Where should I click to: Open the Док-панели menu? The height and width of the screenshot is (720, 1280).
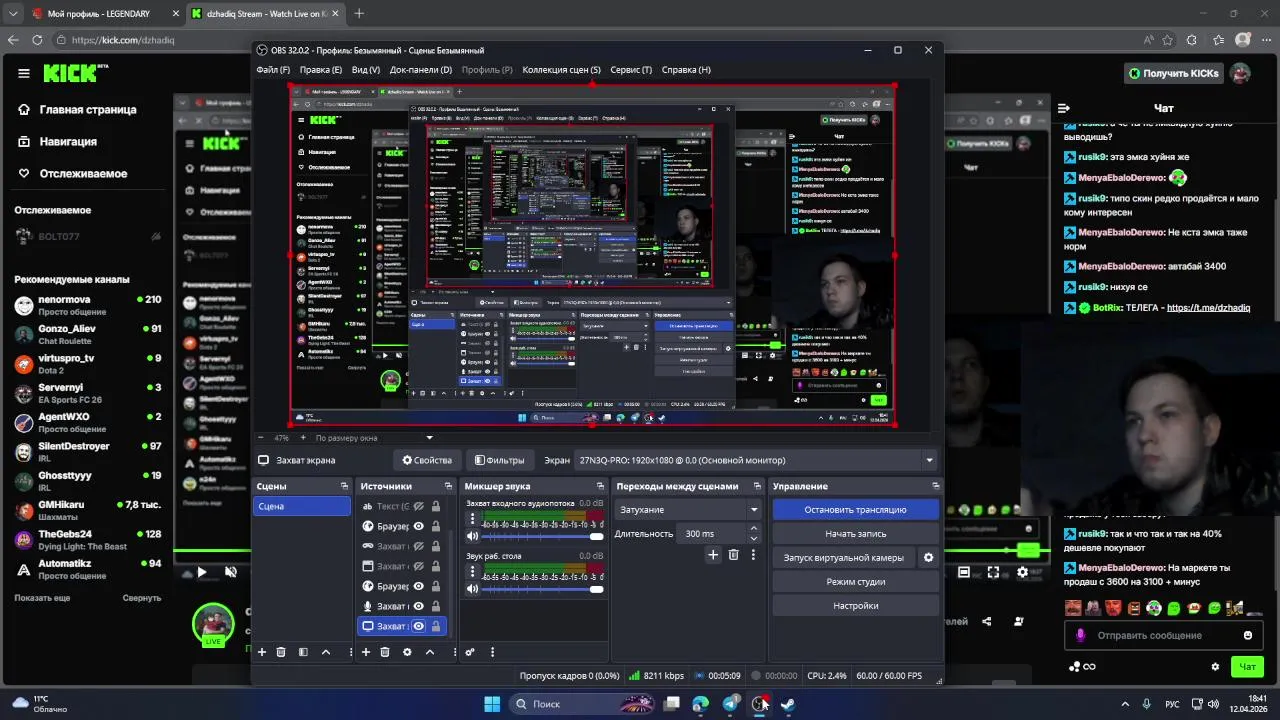(x=421, y=70)
